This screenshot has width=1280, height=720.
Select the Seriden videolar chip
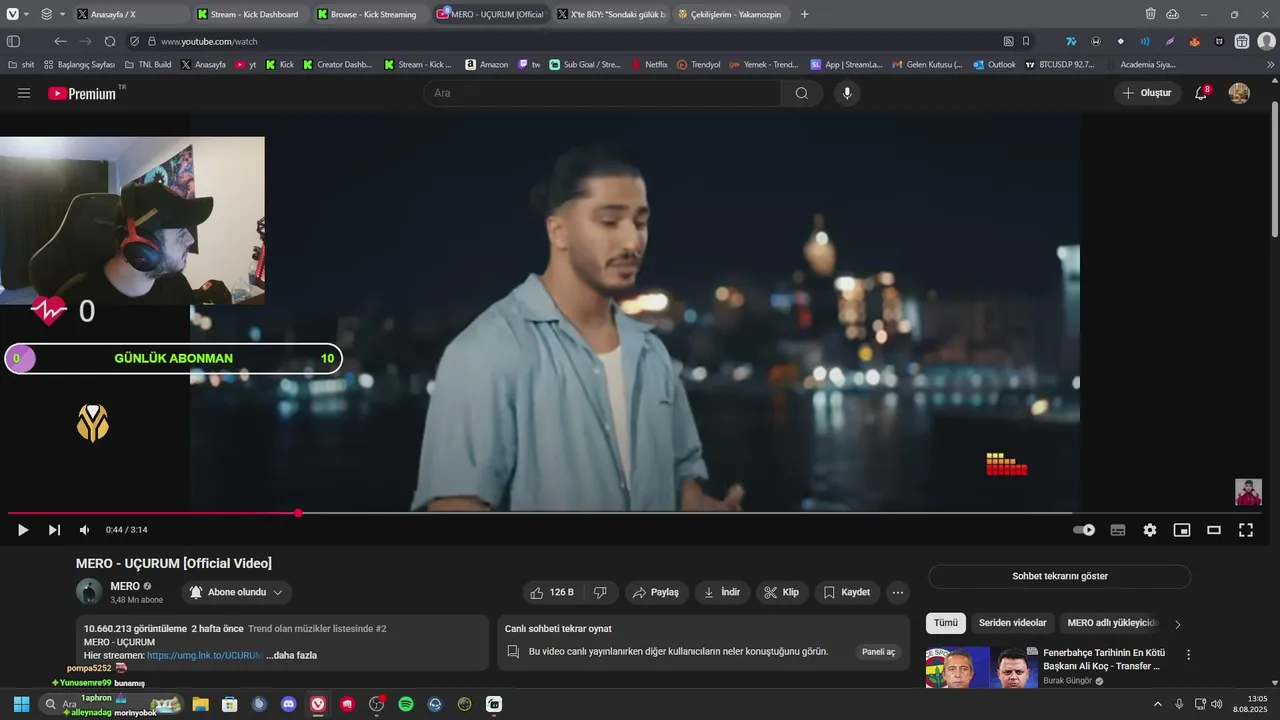[1012, 623]
